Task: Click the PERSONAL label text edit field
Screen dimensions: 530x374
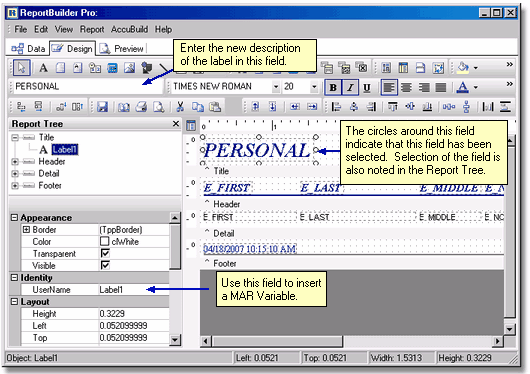Action: click(88, 87)
